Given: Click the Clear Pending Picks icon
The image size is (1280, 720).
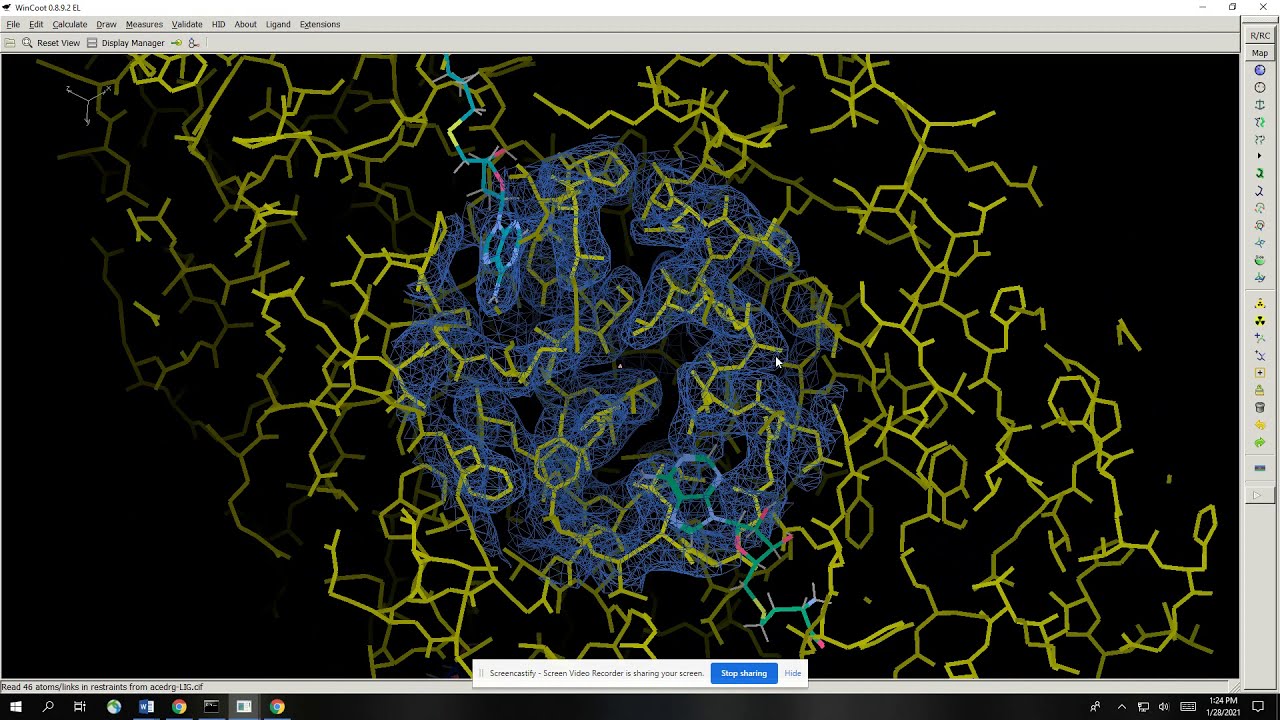Looking at the screenshot, I should 1260,390.
